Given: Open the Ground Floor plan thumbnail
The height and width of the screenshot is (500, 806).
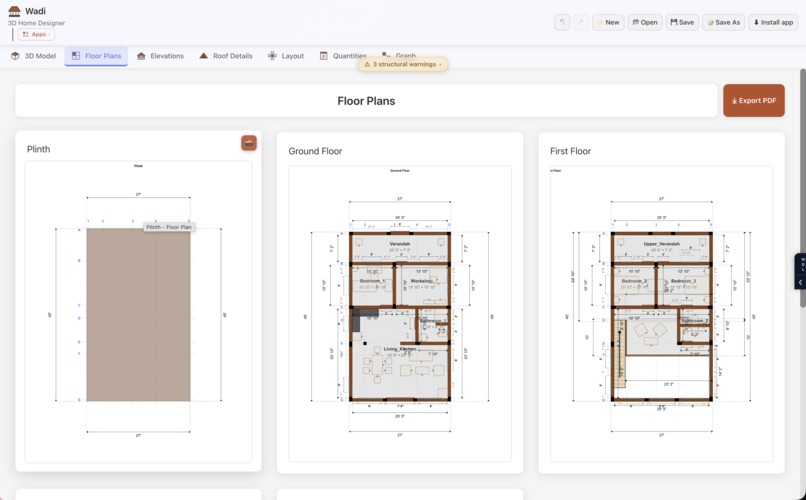Looking at the screenshot, I should tap(400, 313).
